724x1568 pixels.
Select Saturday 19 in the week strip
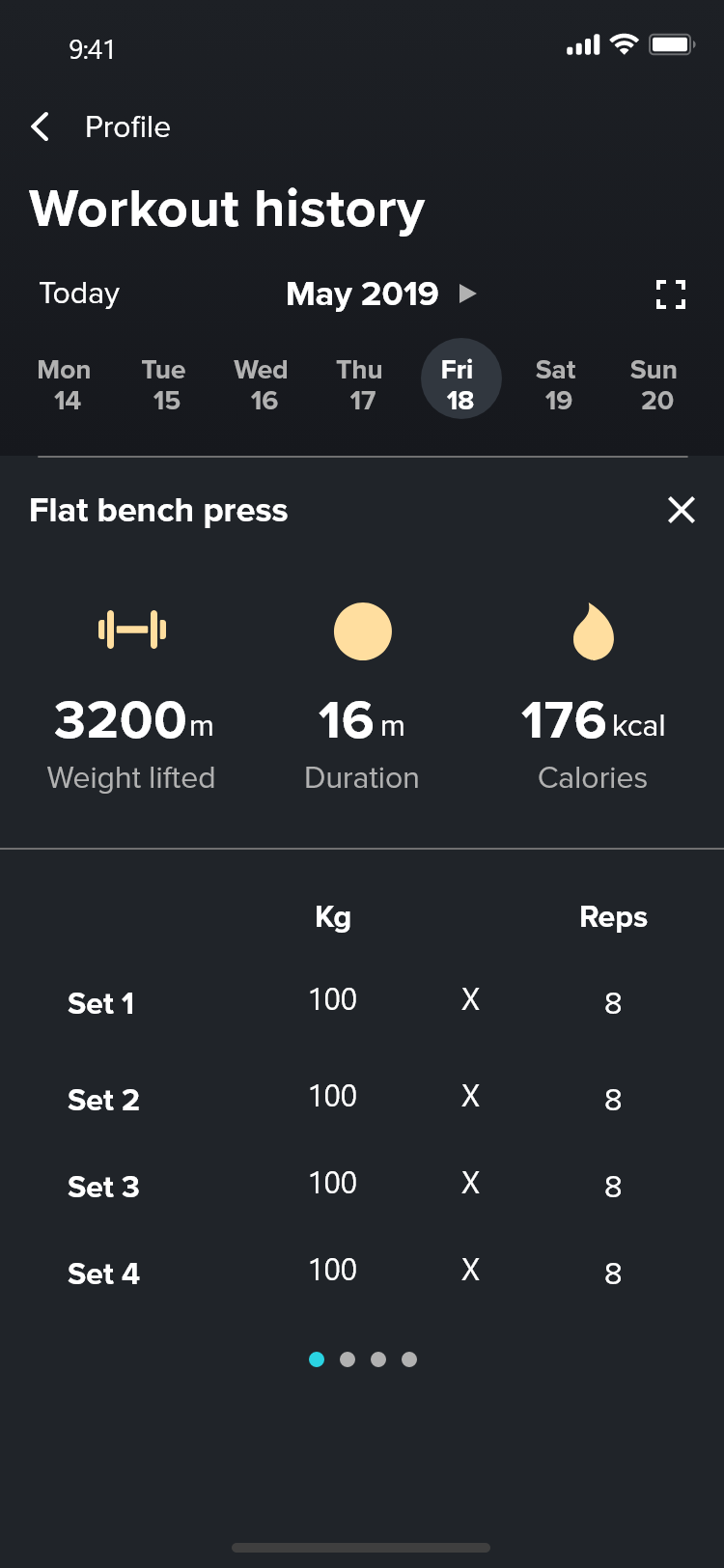[556, 384]
